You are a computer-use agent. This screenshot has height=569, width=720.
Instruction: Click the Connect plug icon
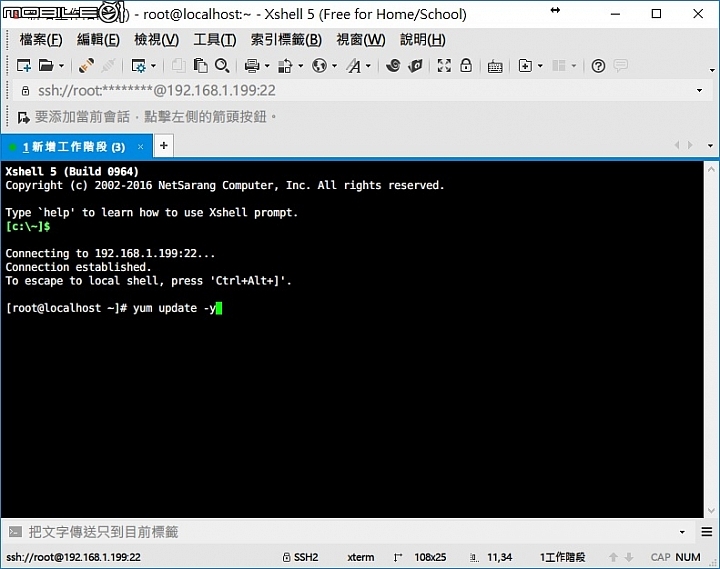[86, 66]
